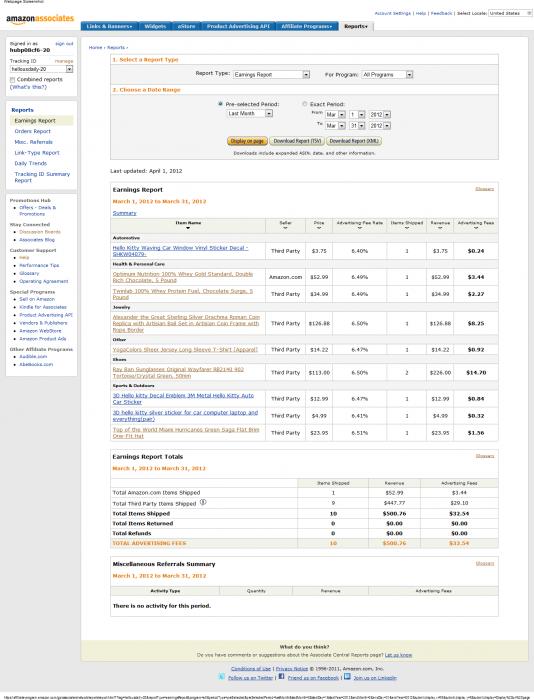Click the Twitter bird icon in footer
Viewport: 534px width, 700px height.
click(x=222, y=677)
